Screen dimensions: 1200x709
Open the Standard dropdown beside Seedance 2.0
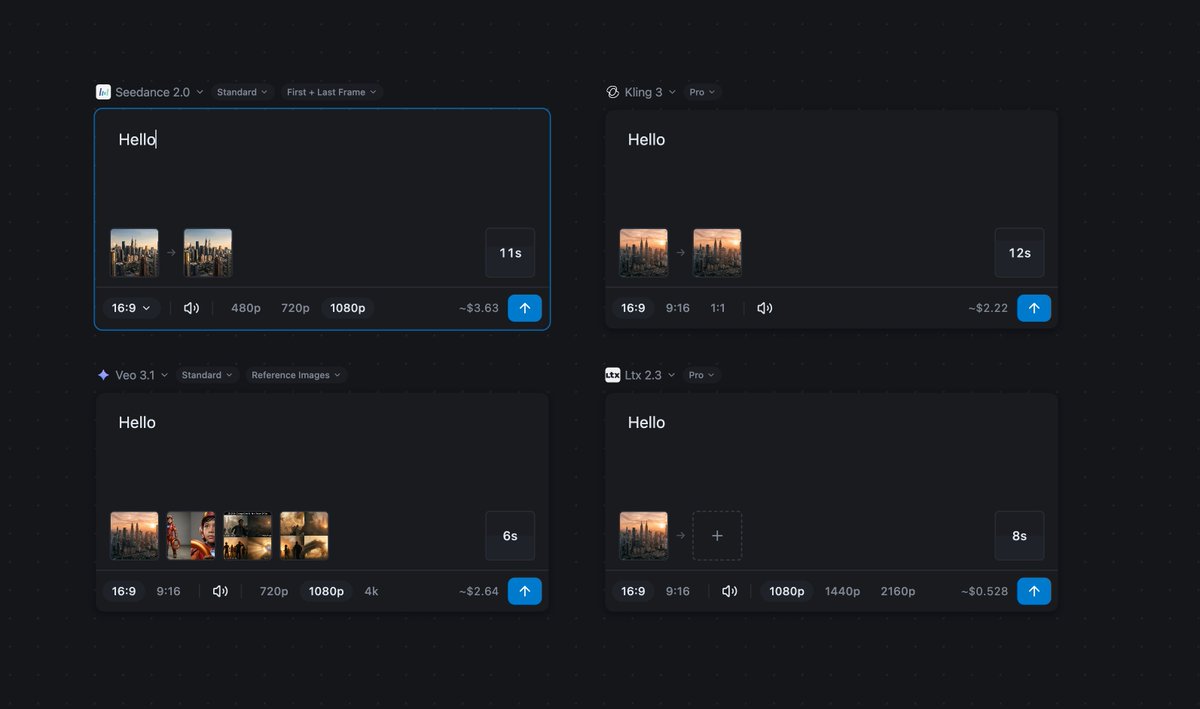click(x=242, y=92)
